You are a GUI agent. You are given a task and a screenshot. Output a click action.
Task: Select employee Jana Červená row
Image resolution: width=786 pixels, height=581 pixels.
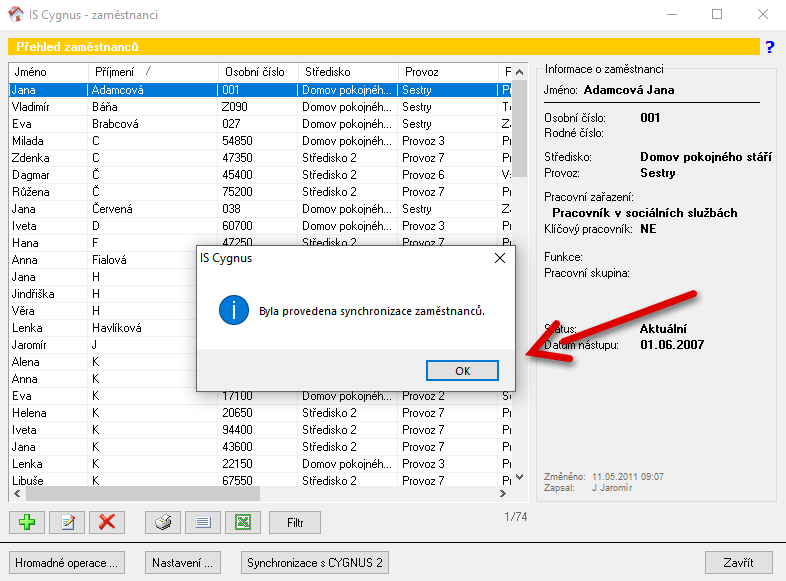(x=261, y=209)
